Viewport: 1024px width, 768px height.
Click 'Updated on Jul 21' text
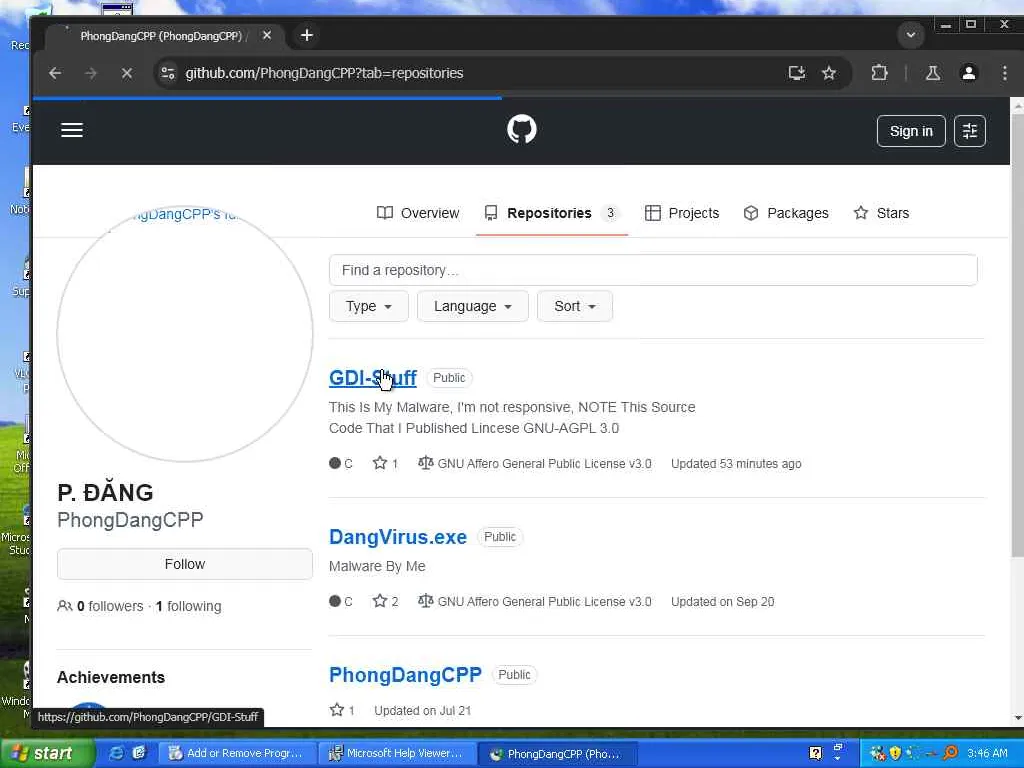tap(423, 710)
